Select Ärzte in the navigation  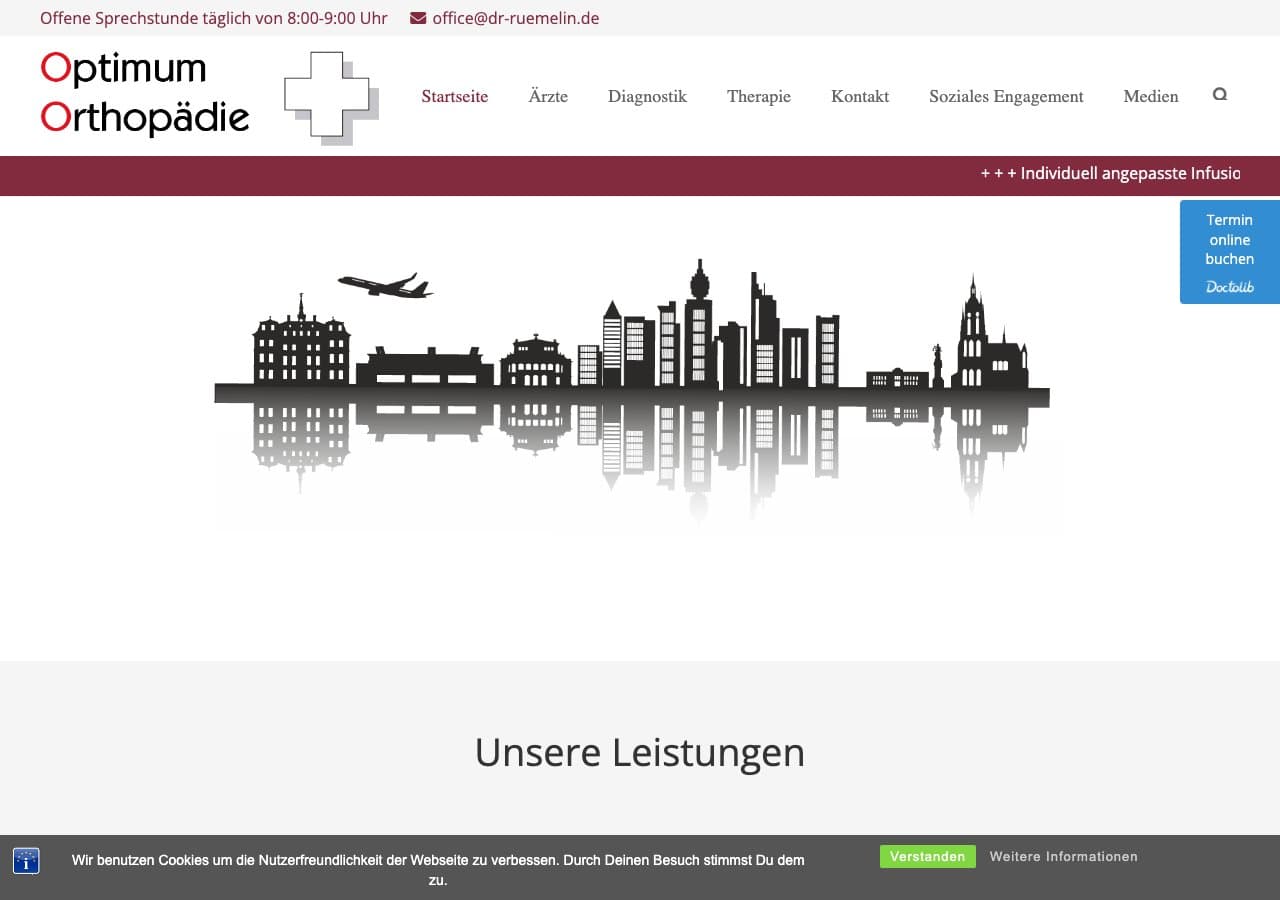548,96
